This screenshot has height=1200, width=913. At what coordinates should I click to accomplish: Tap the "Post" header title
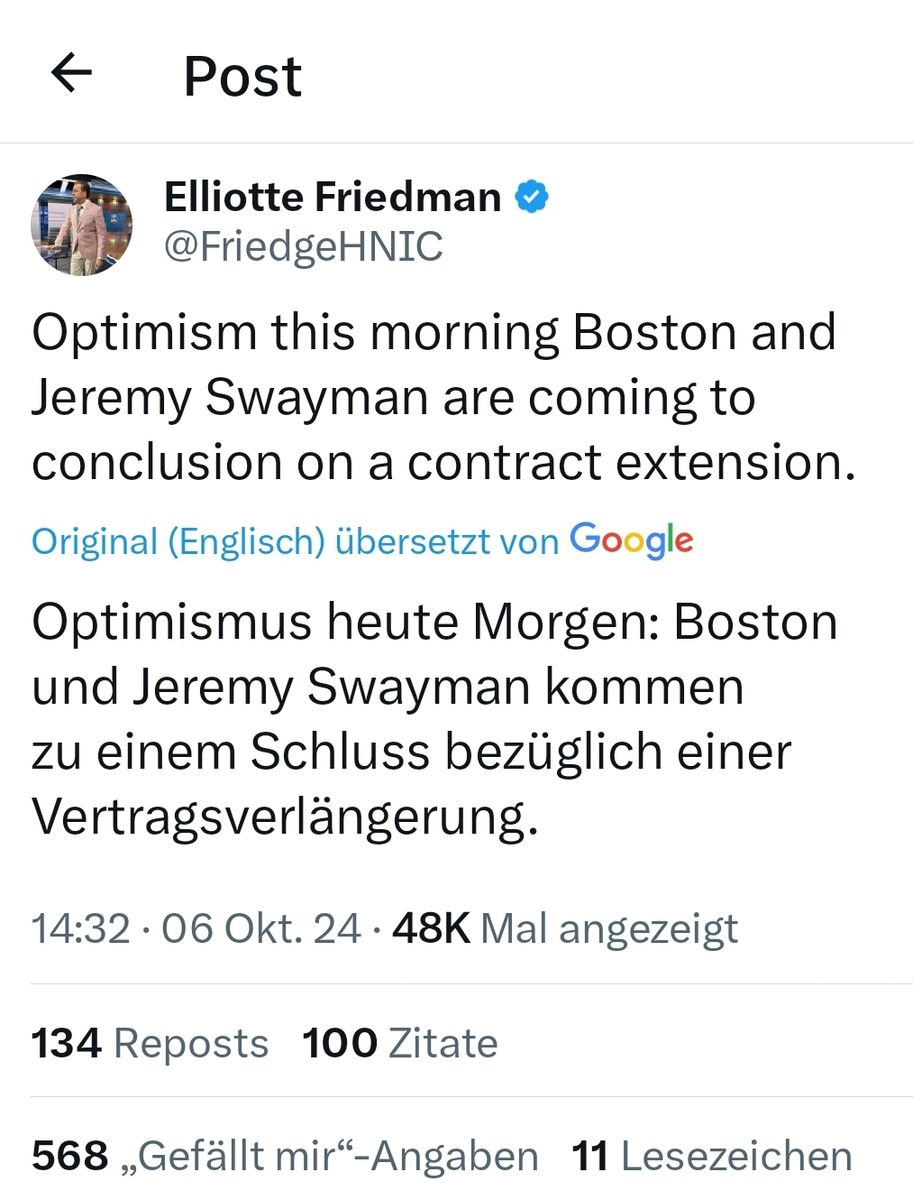(x=243, y=76)
